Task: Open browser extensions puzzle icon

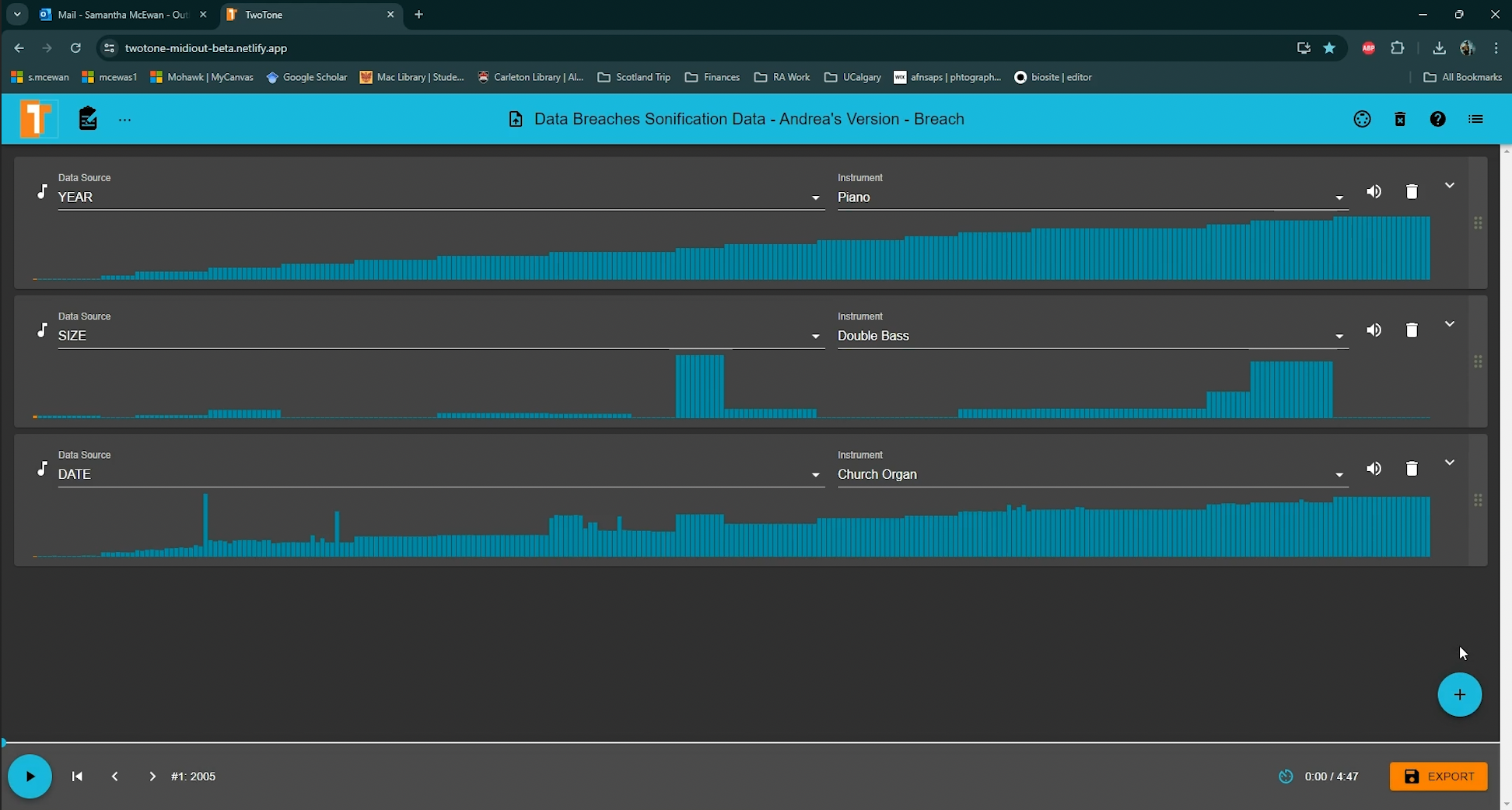Action: coord(1398,48)
